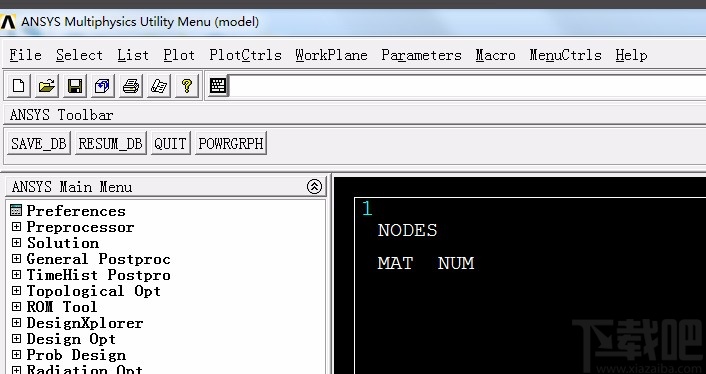Click the Image Capture printer icon
This screenshot has width=706, height=374.
tap(131, 86)
